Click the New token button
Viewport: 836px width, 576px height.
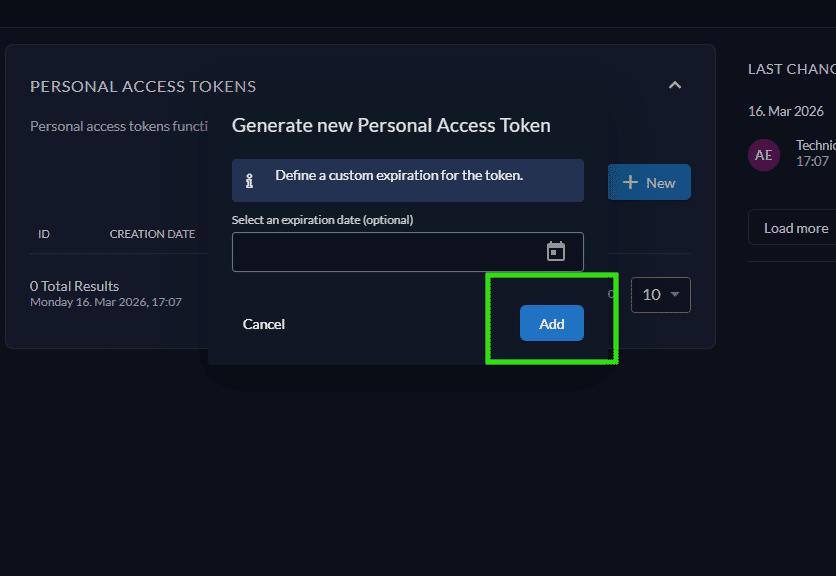[649, 182]
